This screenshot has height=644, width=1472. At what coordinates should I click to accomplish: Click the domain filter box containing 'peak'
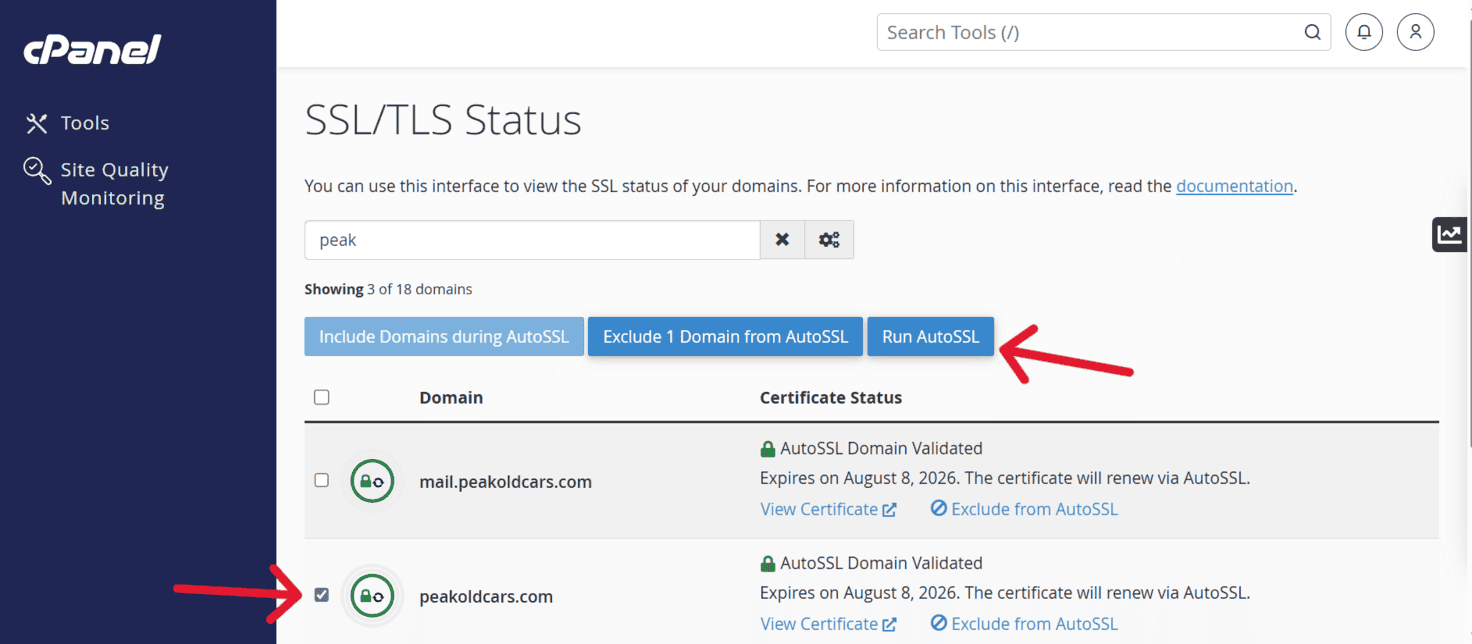(x=532, y=240)
